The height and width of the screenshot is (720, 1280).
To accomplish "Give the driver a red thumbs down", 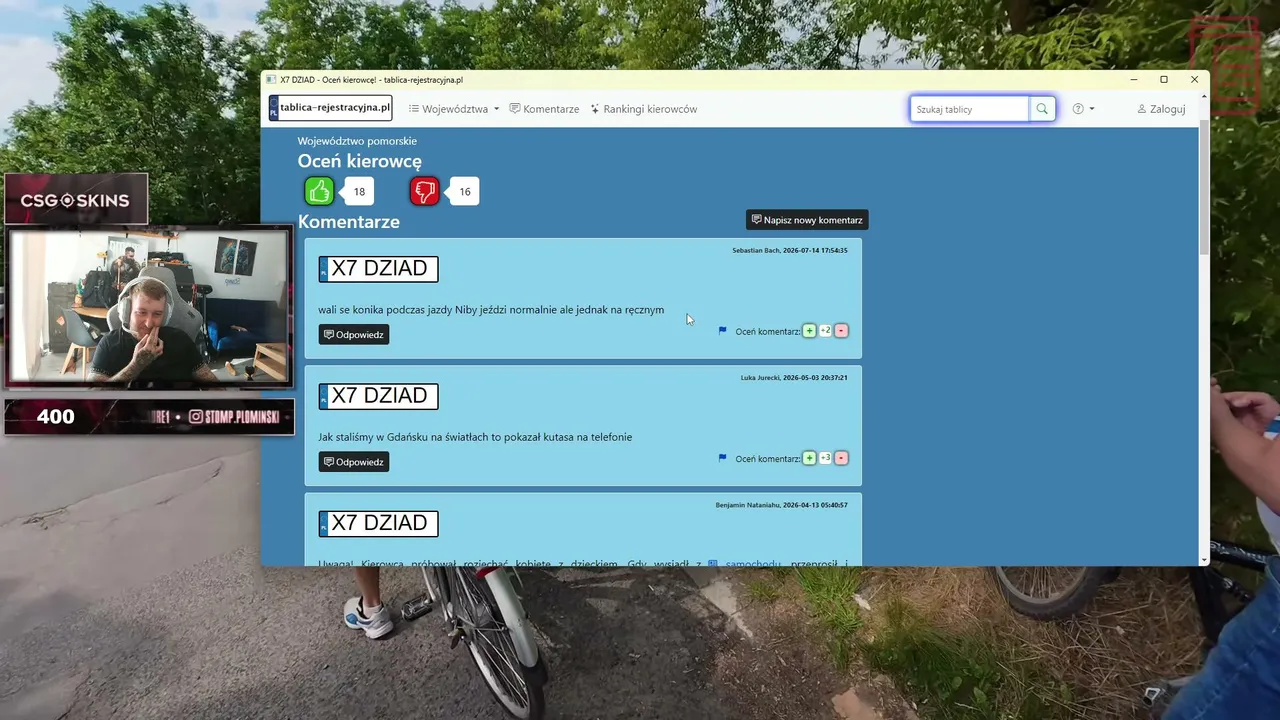I will pos(425,191).
